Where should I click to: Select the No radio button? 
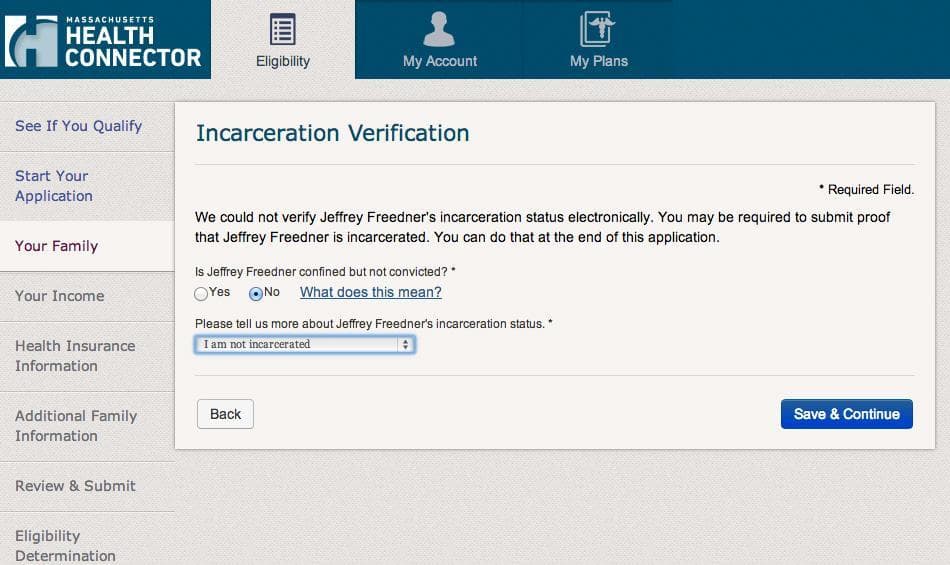pyautogui.click(x=256, y=294)
